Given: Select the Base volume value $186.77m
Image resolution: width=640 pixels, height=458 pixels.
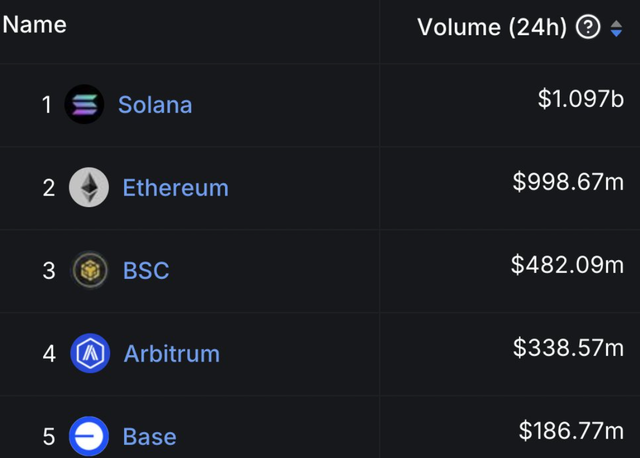Looking at the screenshot, I should click(571, 431).
